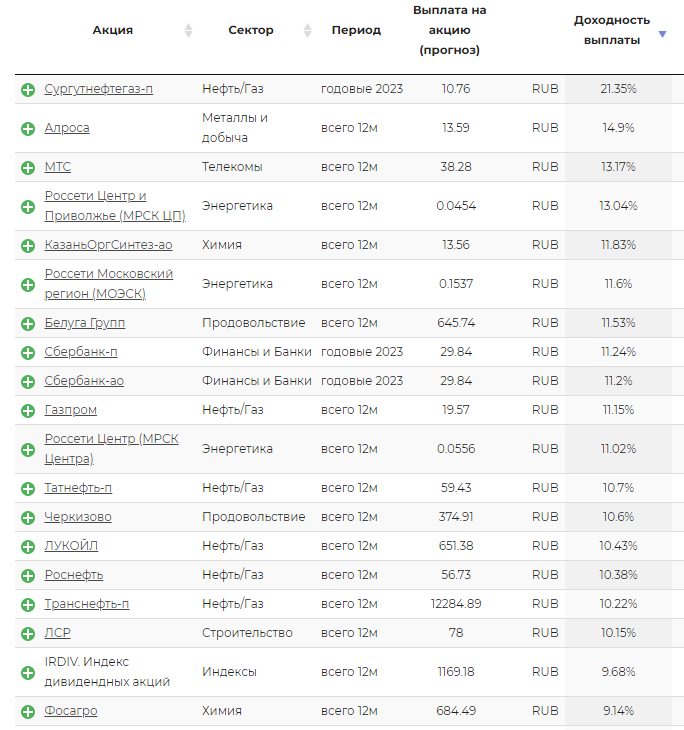Image resolution: width=684 pixels, height=730 pixels.
Task: Add Белуга Групп via plus icon
Action: click(x=28, y=324)
